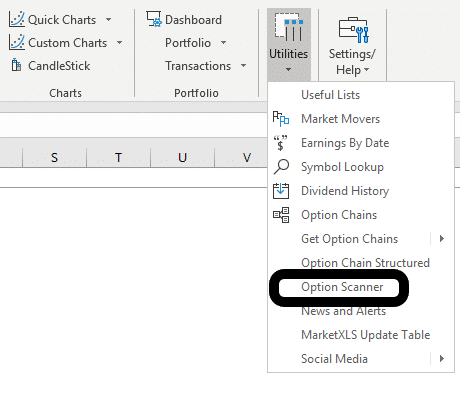Click the Dividend History calendar icon
460x414 pixels.
pos(281,191)
